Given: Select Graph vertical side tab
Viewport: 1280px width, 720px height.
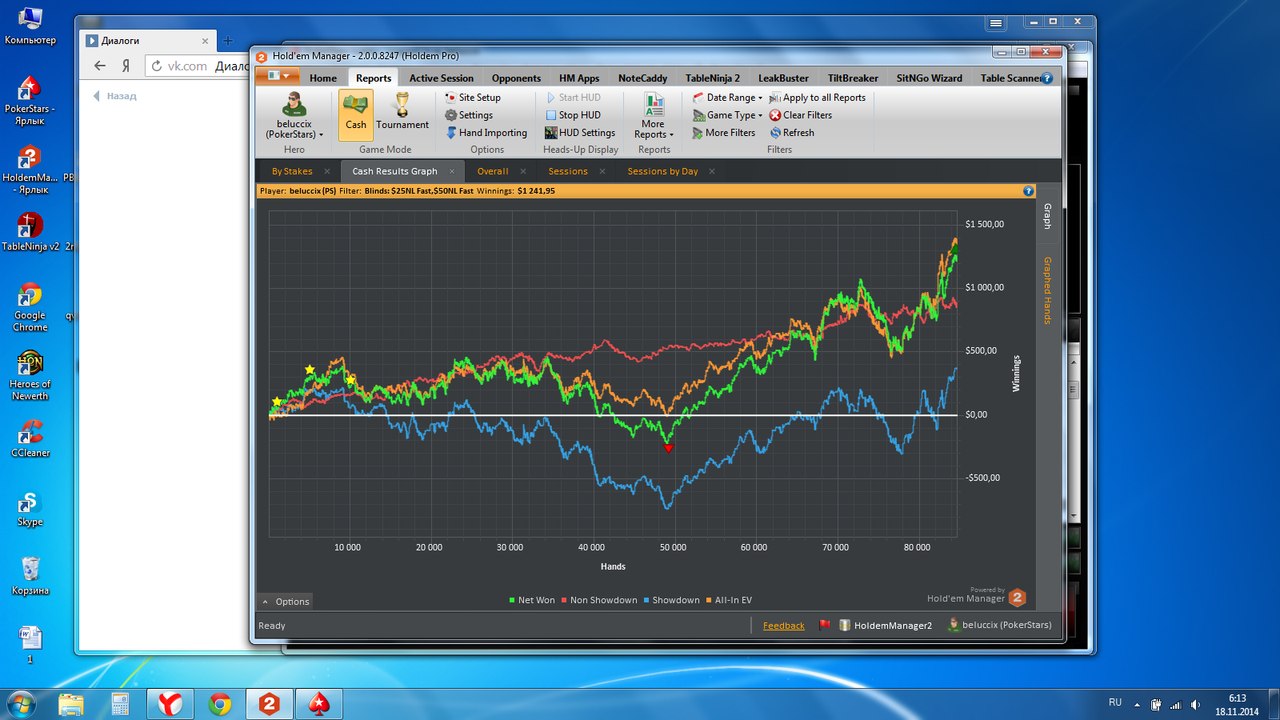Looking at the screenshot, I should point(1047,216).
